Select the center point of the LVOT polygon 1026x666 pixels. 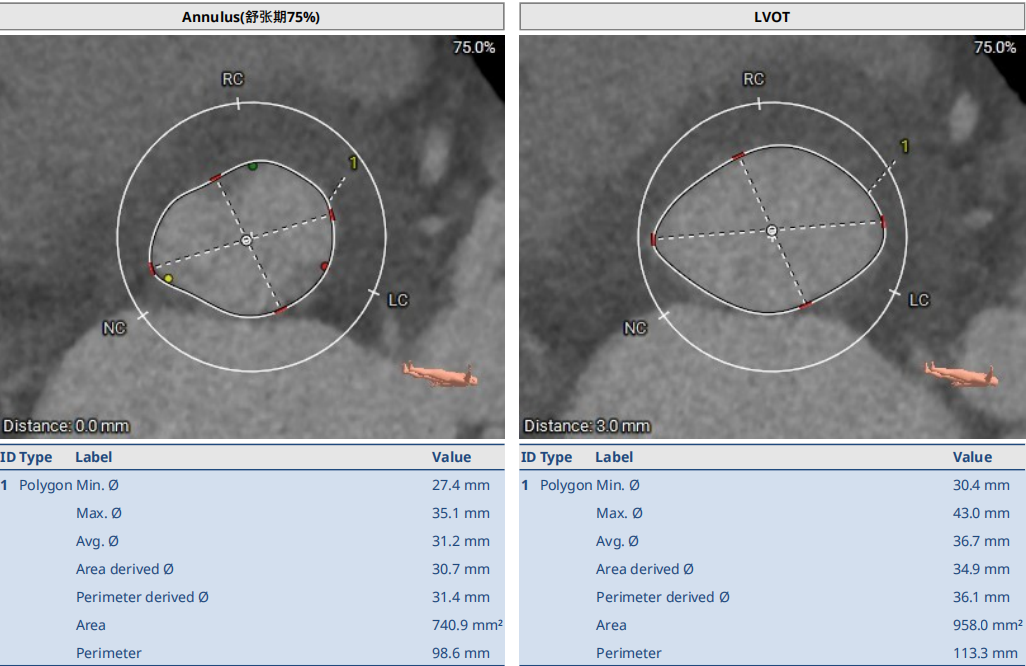771,230
